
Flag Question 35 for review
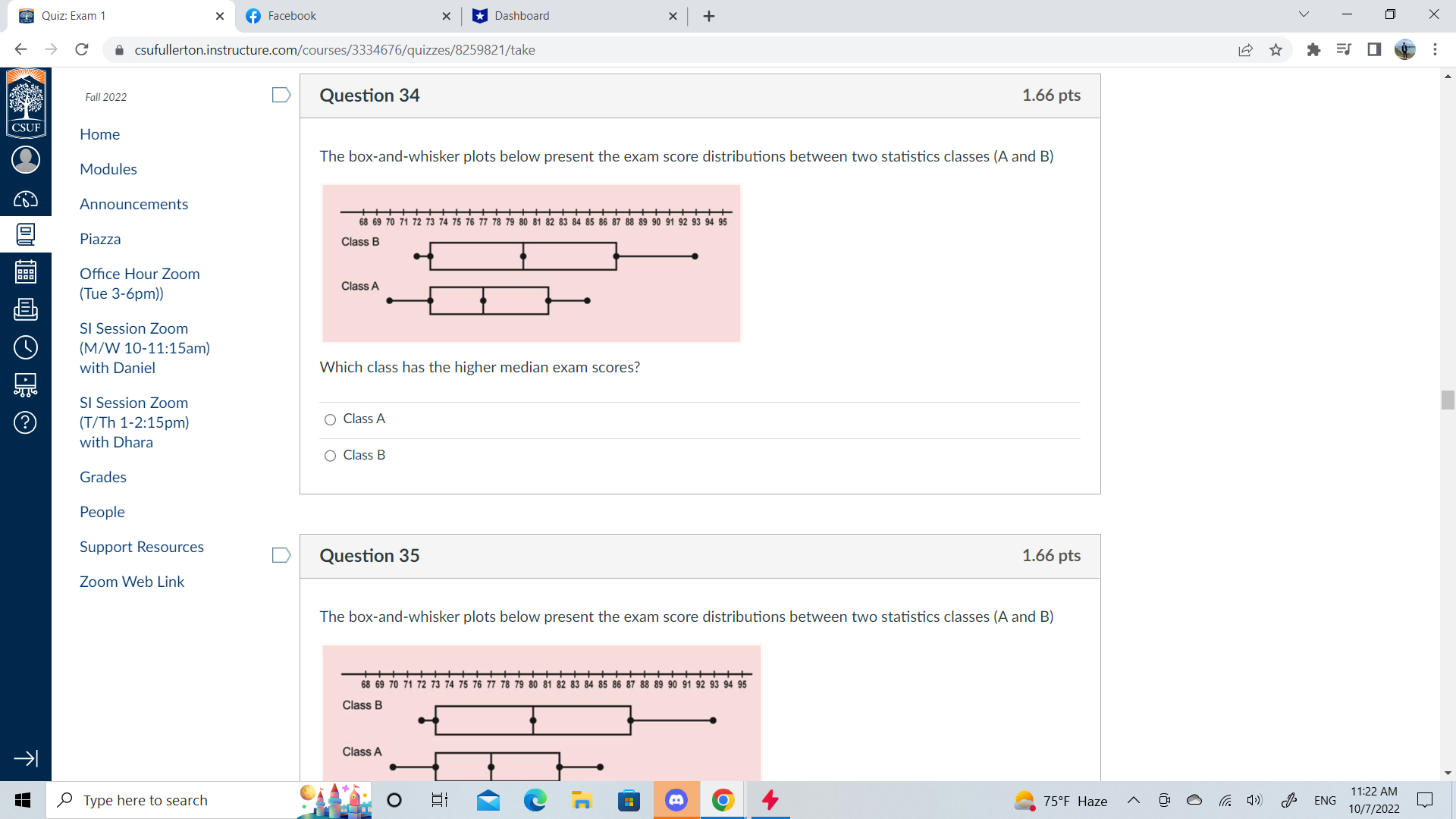pos(281,555)
